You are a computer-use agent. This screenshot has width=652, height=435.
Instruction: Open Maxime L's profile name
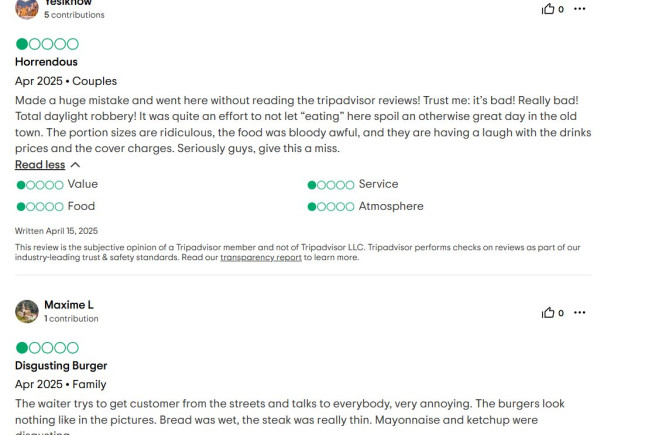point(69,305)
